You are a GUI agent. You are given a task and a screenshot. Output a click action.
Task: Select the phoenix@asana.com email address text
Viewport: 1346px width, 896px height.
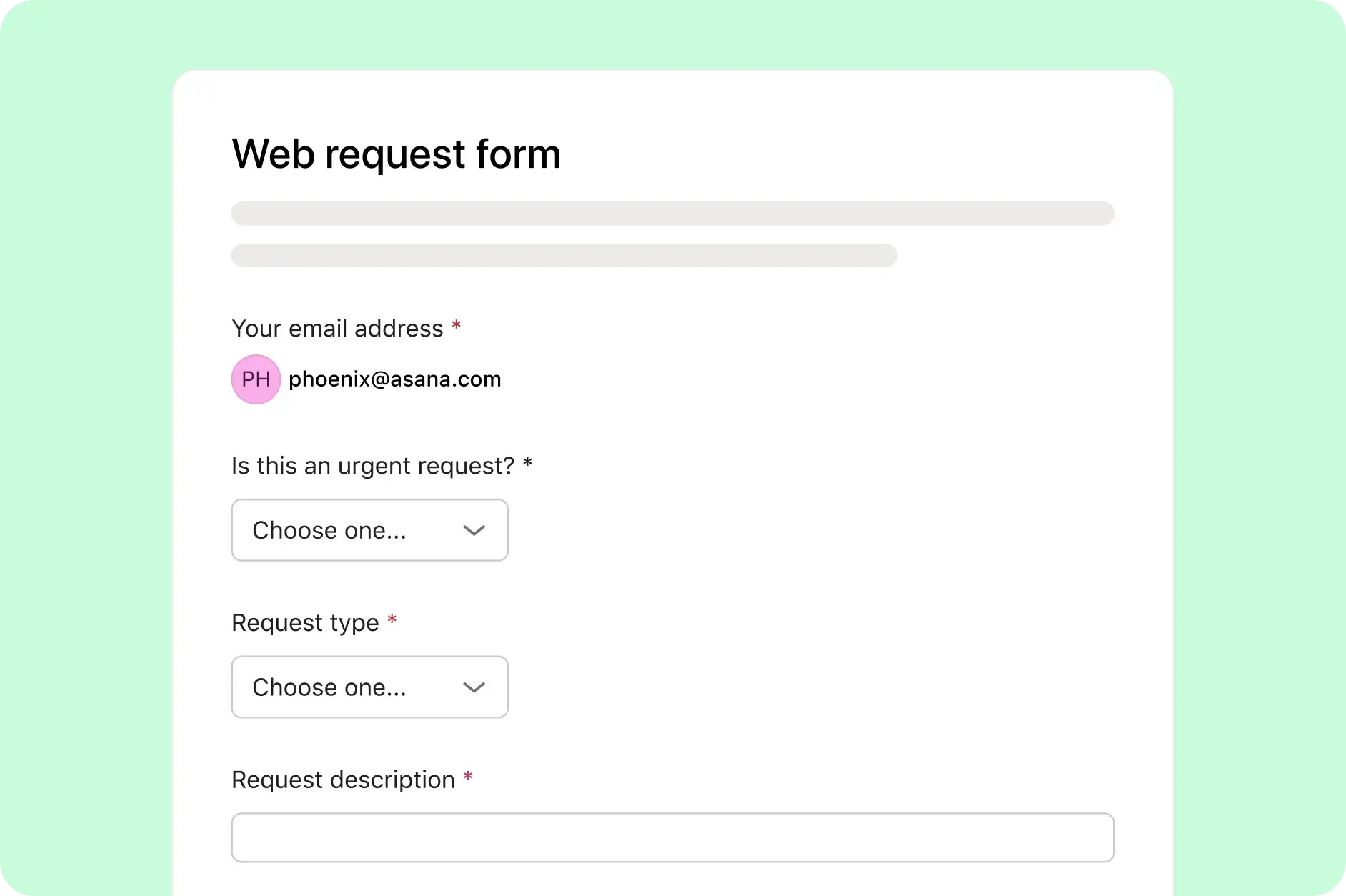pyautogui.click(x=394, y=379)
